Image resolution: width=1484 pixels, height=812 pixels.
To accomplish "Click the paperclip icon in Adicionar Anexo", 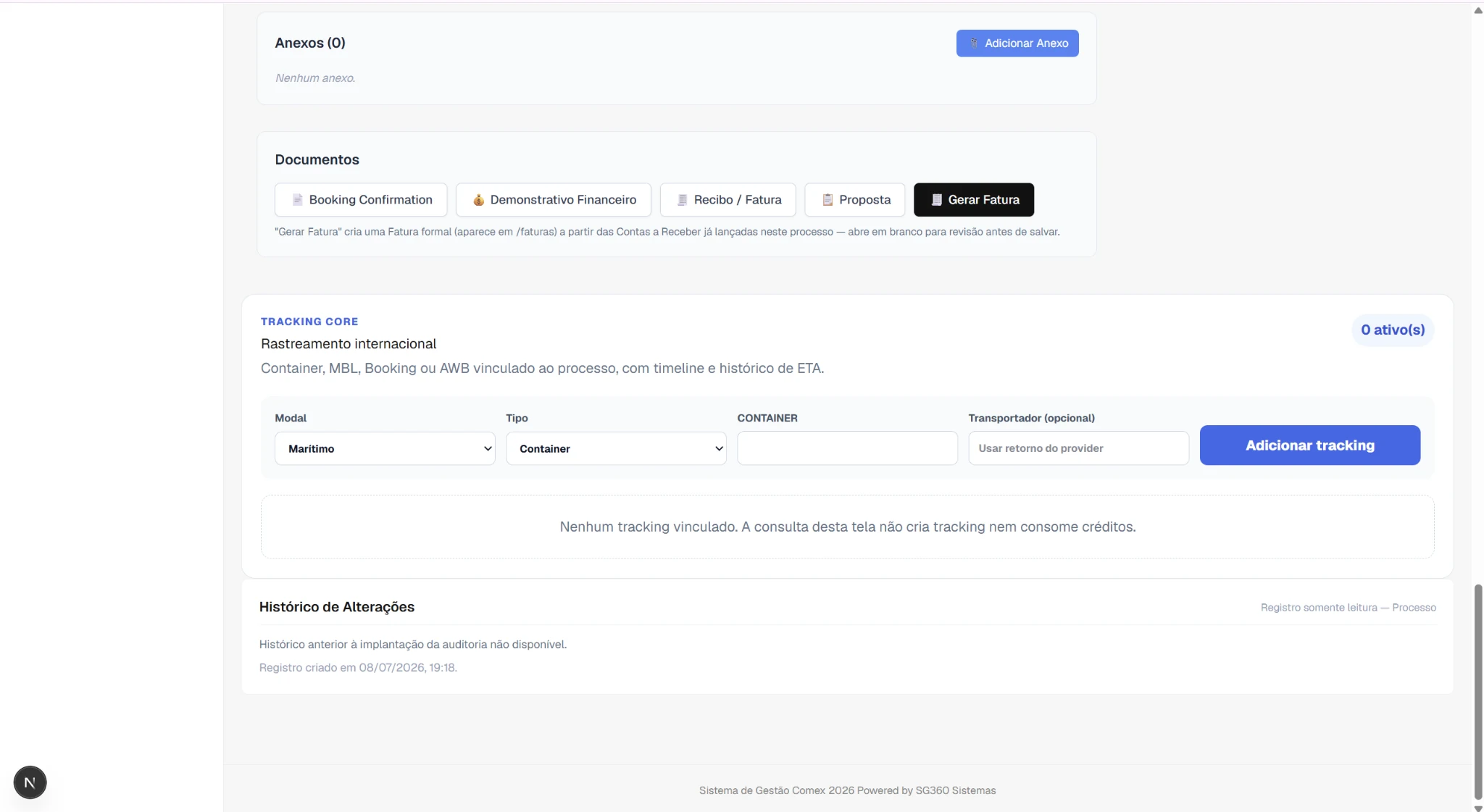I will [974, 43].
